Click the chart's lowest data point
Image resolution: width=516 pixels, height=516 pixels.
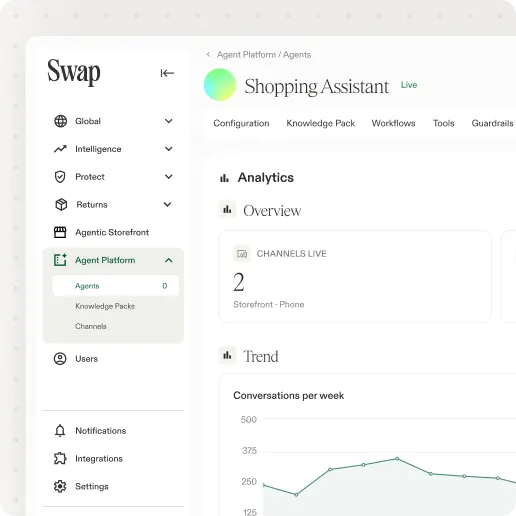pyautogui.click(x=296, y=495)
